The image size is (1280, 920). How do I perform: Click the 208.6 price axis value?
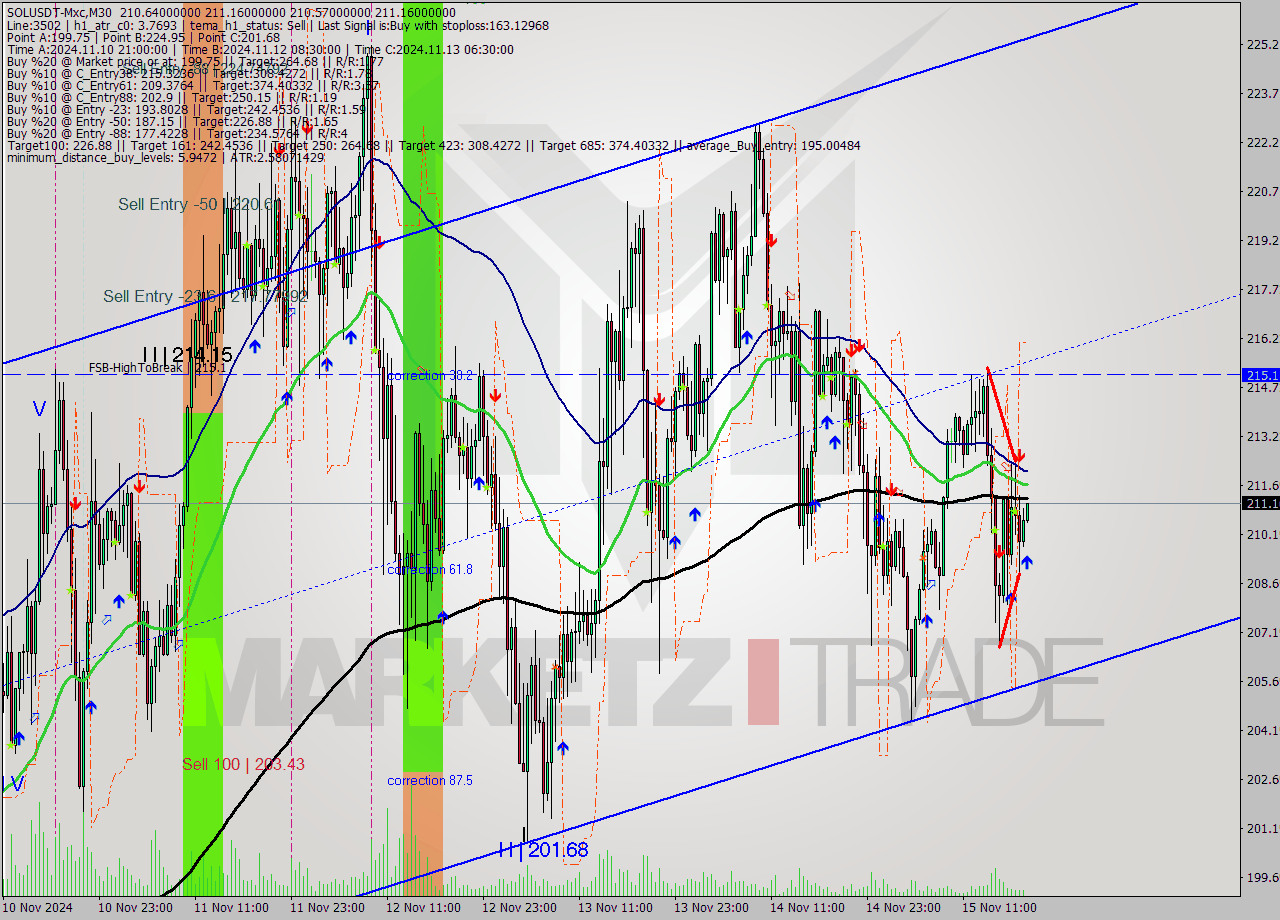pyautogui.click(x=1262, y=584)
